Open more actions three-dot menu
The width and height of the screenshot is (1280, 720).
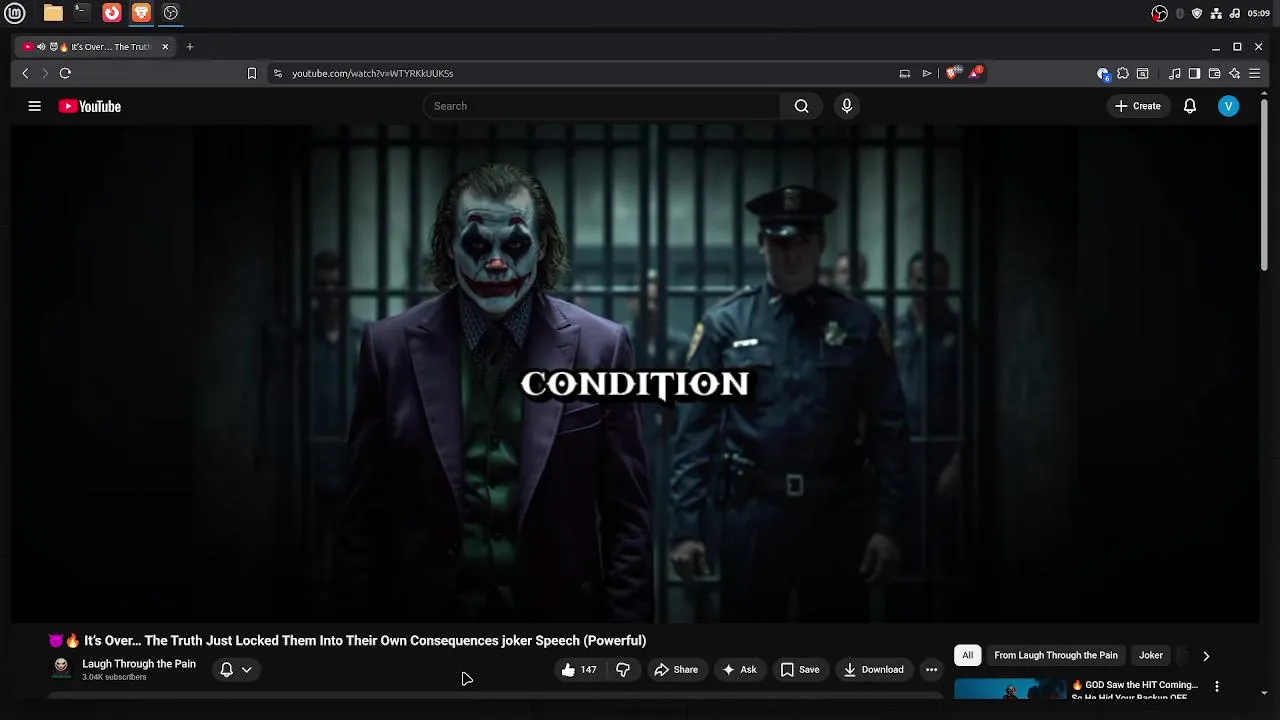coord(931,670)
